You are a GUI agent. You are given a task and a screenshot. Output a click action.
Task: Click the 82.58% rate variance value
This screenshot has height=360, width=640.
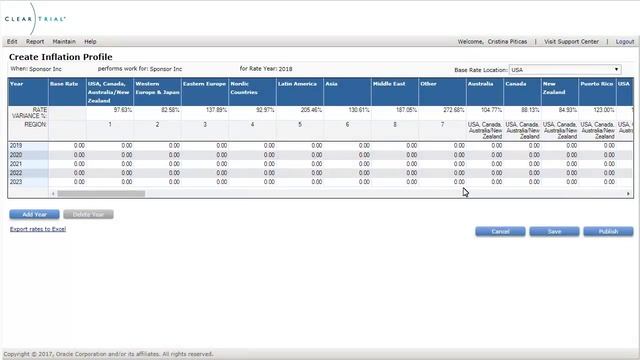[x=170, y=110]
